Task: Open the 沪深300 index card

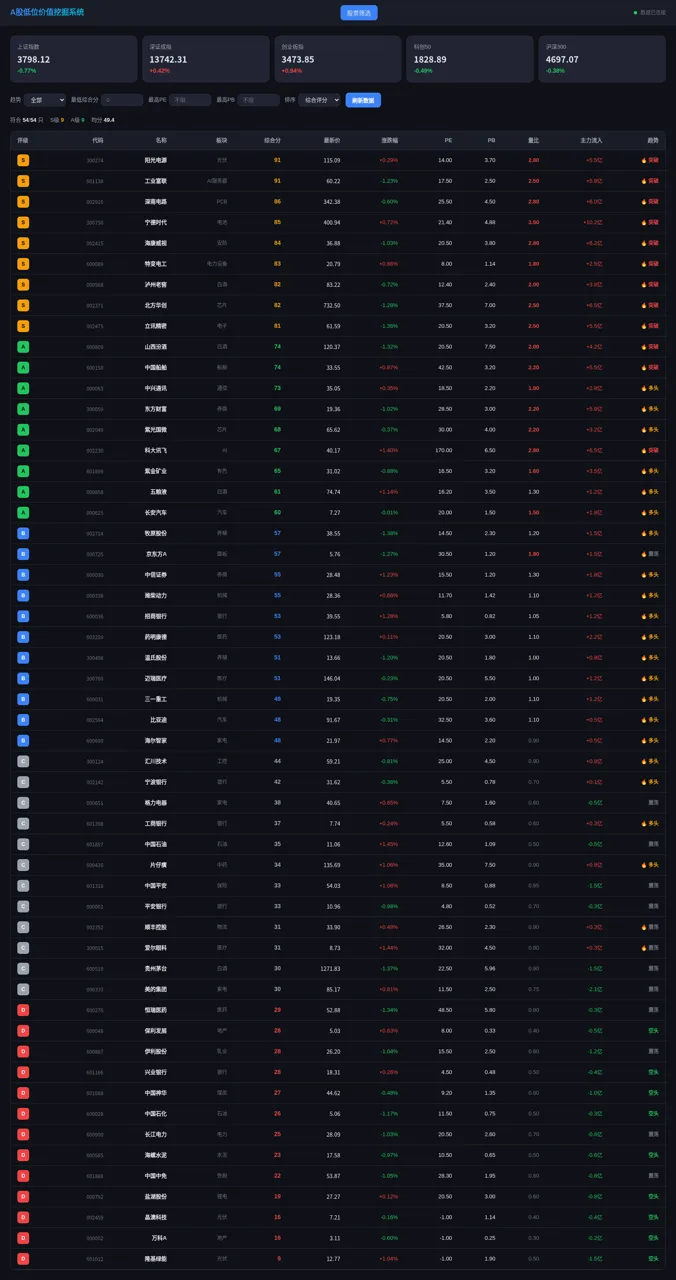Action: click(x=602, y=59)
